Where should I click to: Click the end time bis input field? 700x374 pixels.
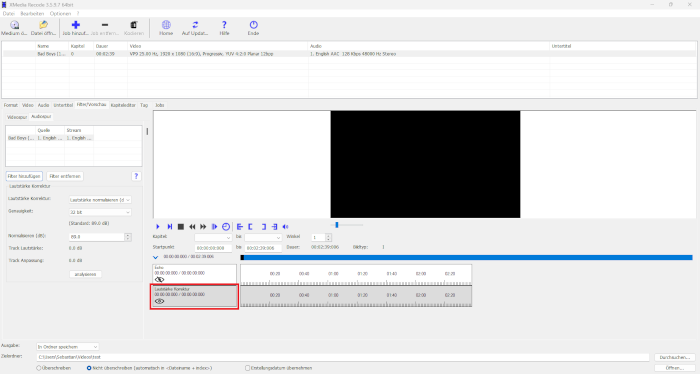click(x=263, y=248)
